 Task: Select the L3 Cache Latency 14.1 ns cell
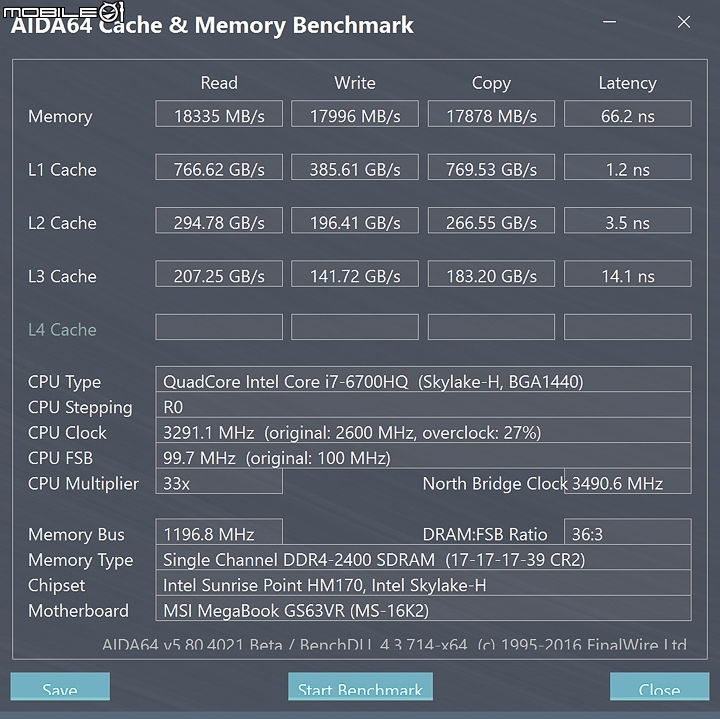(x=628, y=274)
